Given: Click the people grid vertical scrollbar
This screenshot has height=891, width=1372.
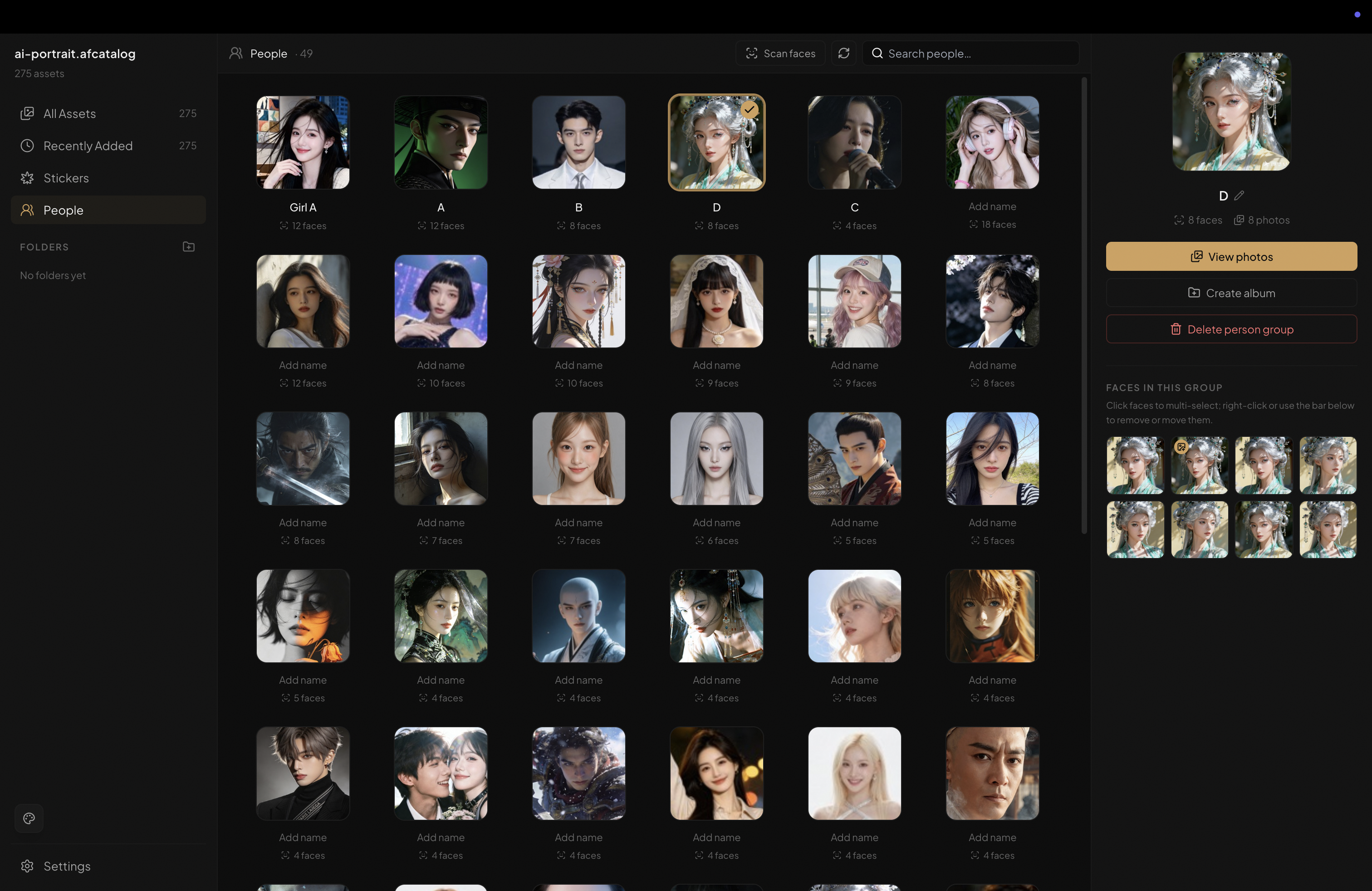Looking at the screenshot, I should pos(1084,305).
